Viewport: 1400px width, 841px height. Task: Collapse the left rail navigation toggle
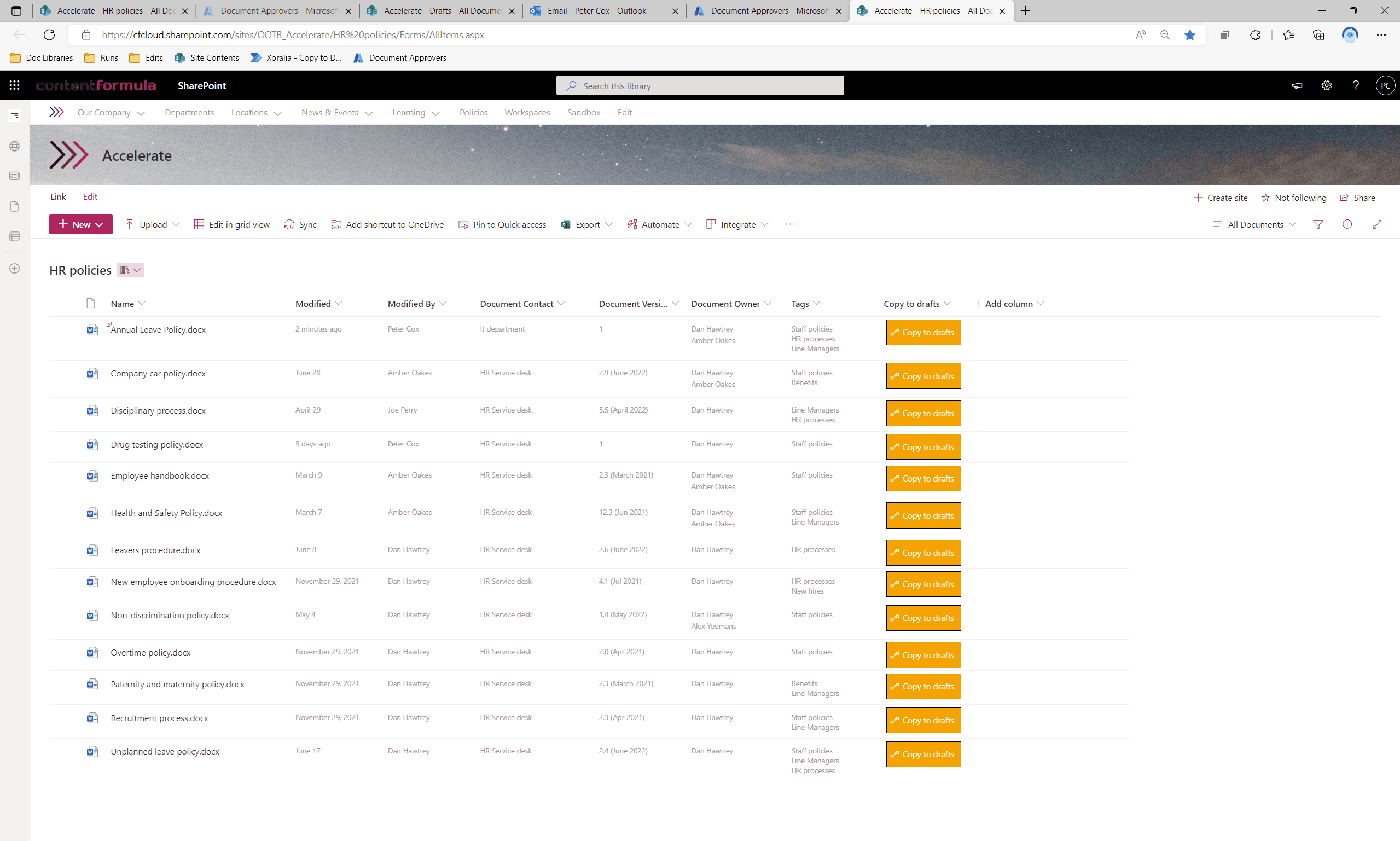(x=15, y=115)
